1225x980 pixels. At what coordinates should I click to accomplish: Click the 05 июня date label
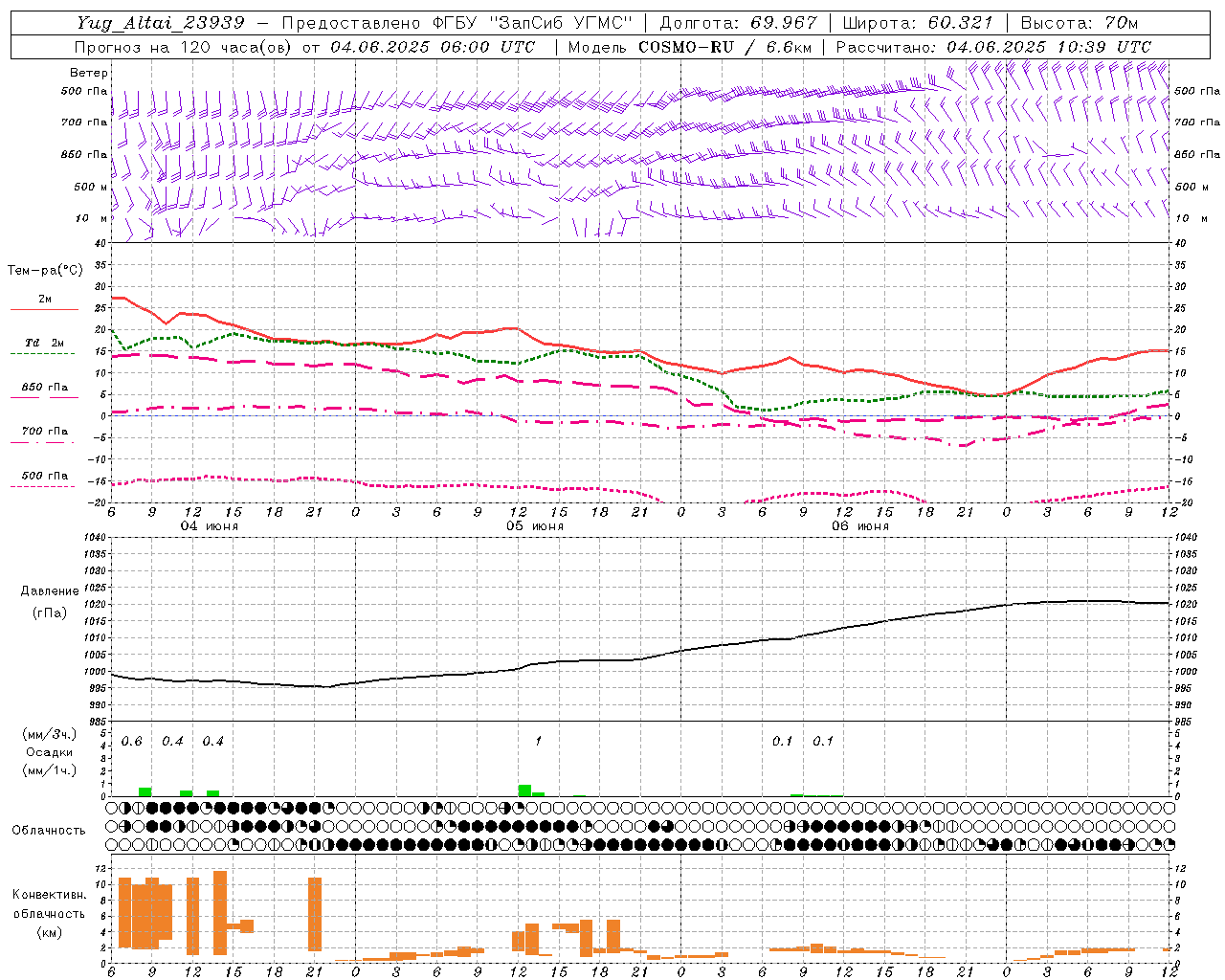(535, 526)
